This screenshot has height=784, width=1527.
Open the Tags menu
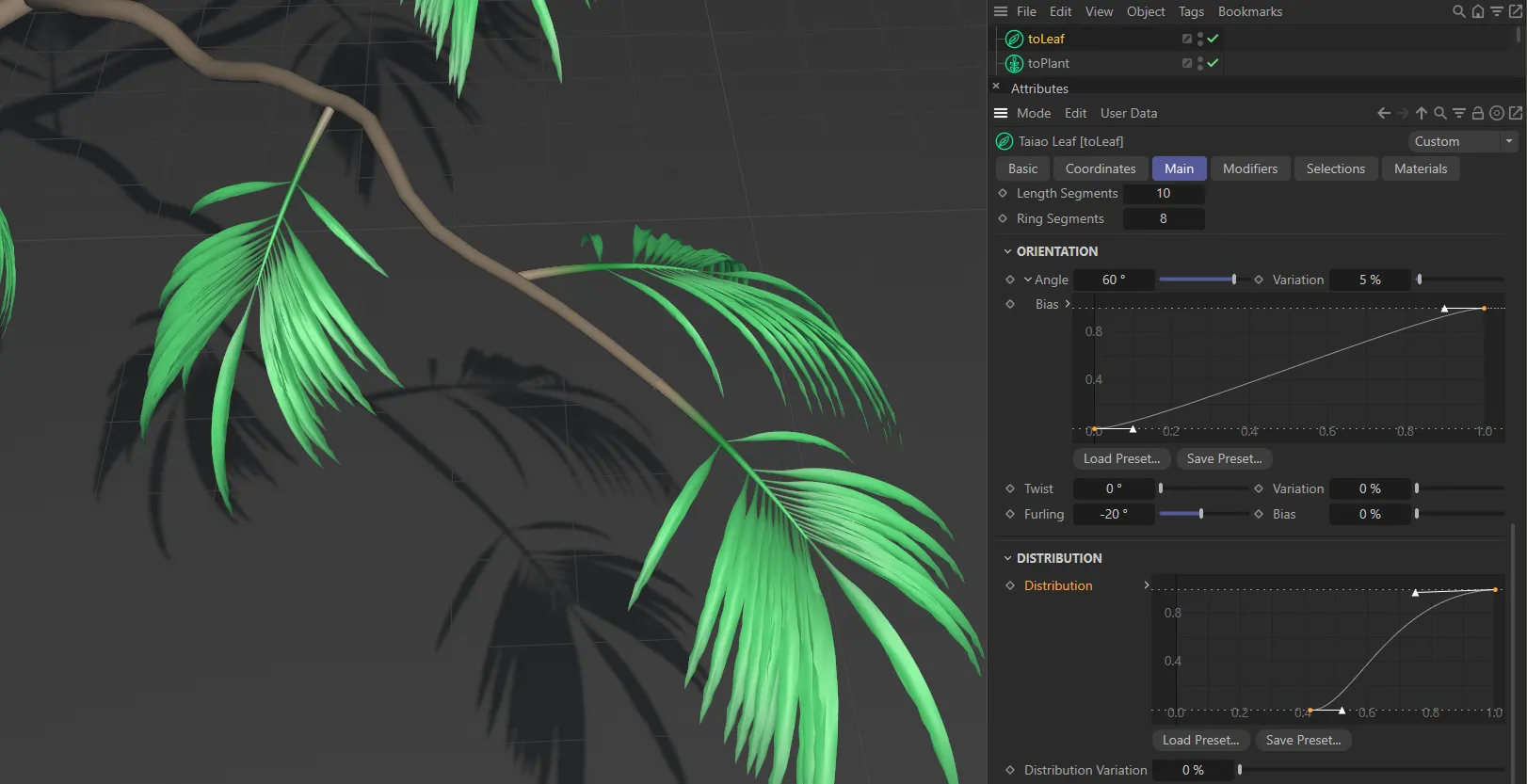[x=1191, y=11]
